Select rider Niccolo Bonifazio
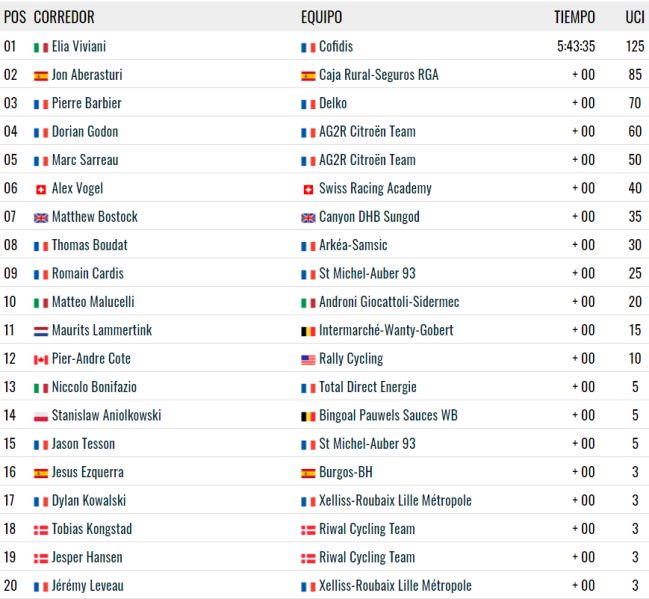This screenshot has height=599, width=649. pos(94,387)
